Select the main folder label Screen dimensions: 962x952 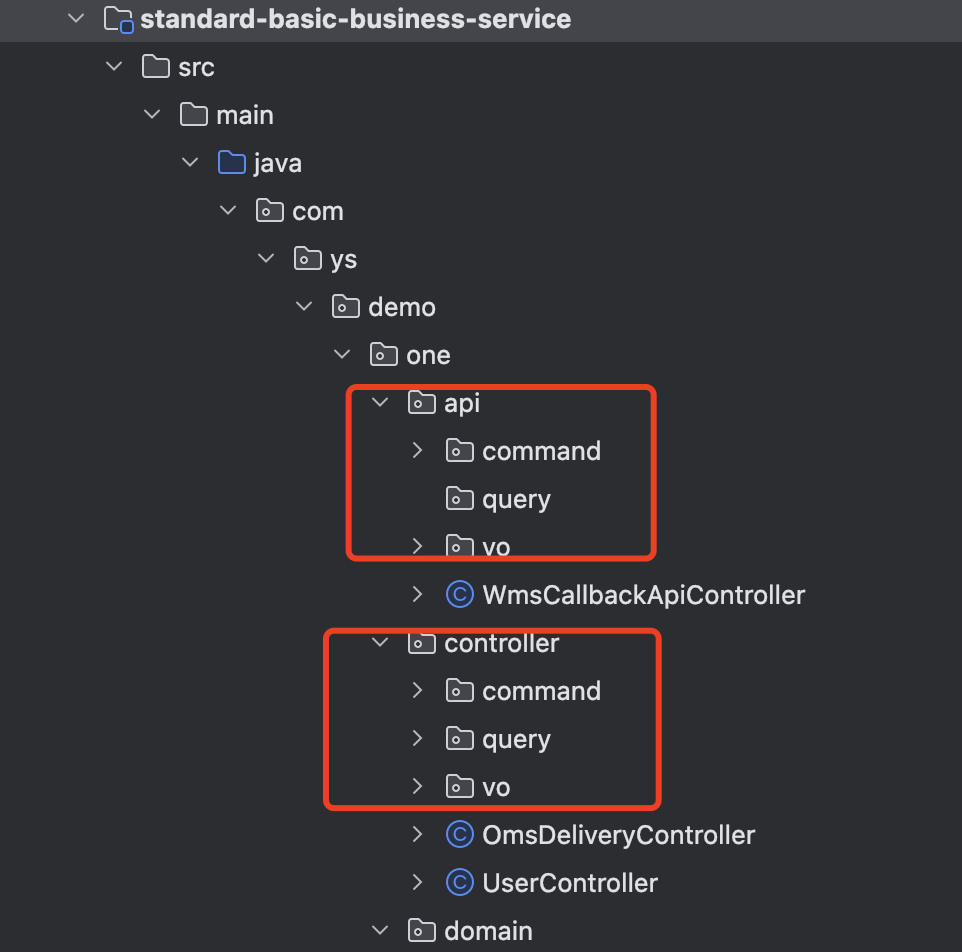click(245, 115)
